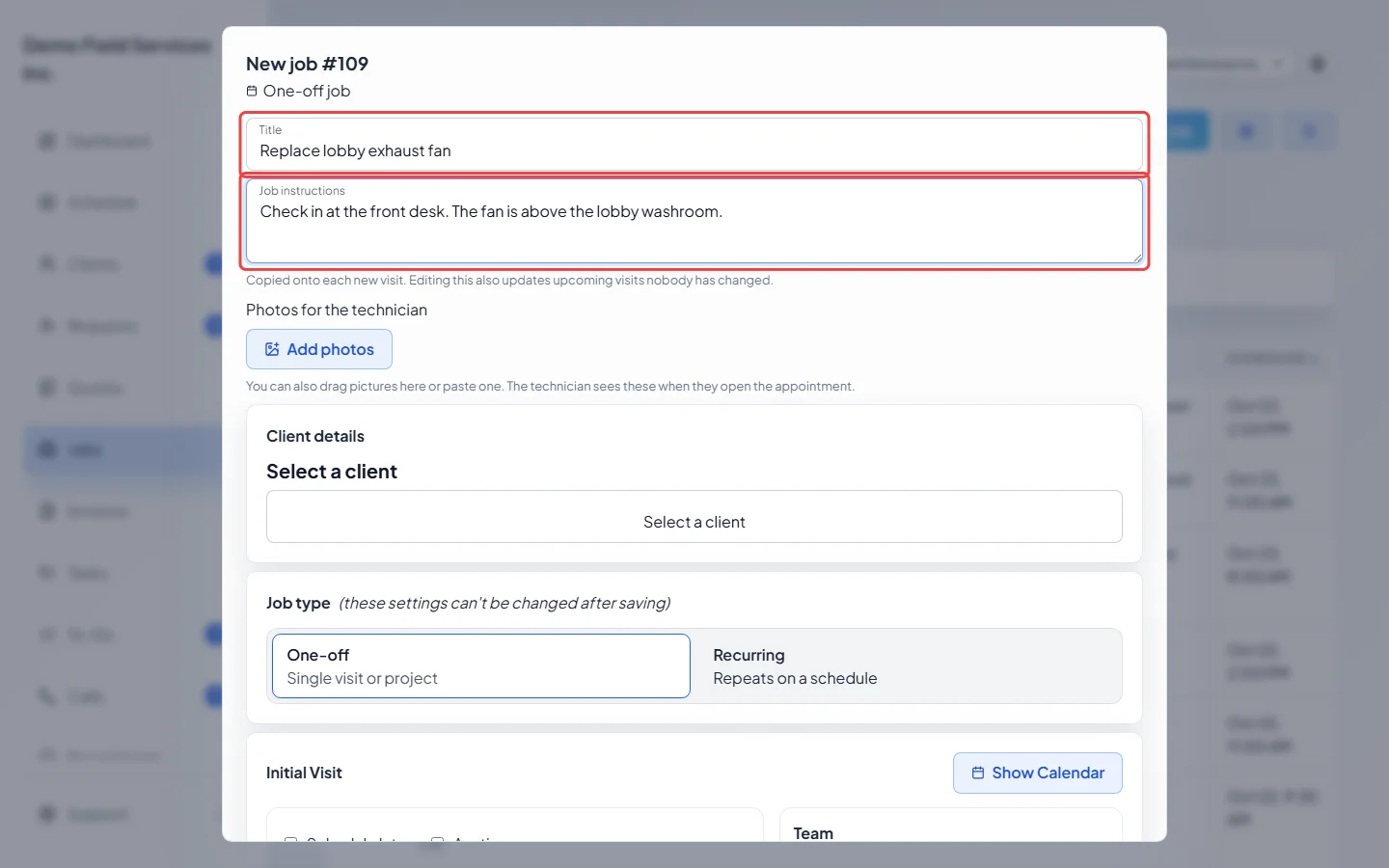Click the 'Team' panel heading
The image size is (1389, 868).
(x=813, y=832)
